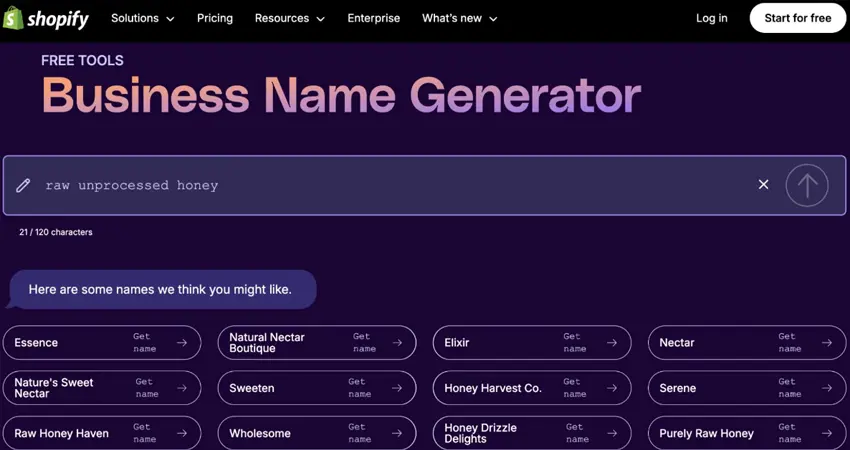Select the Nature's Sweet Nectar name text
Screen dimensions: 850x450
[x=54, y=388]
